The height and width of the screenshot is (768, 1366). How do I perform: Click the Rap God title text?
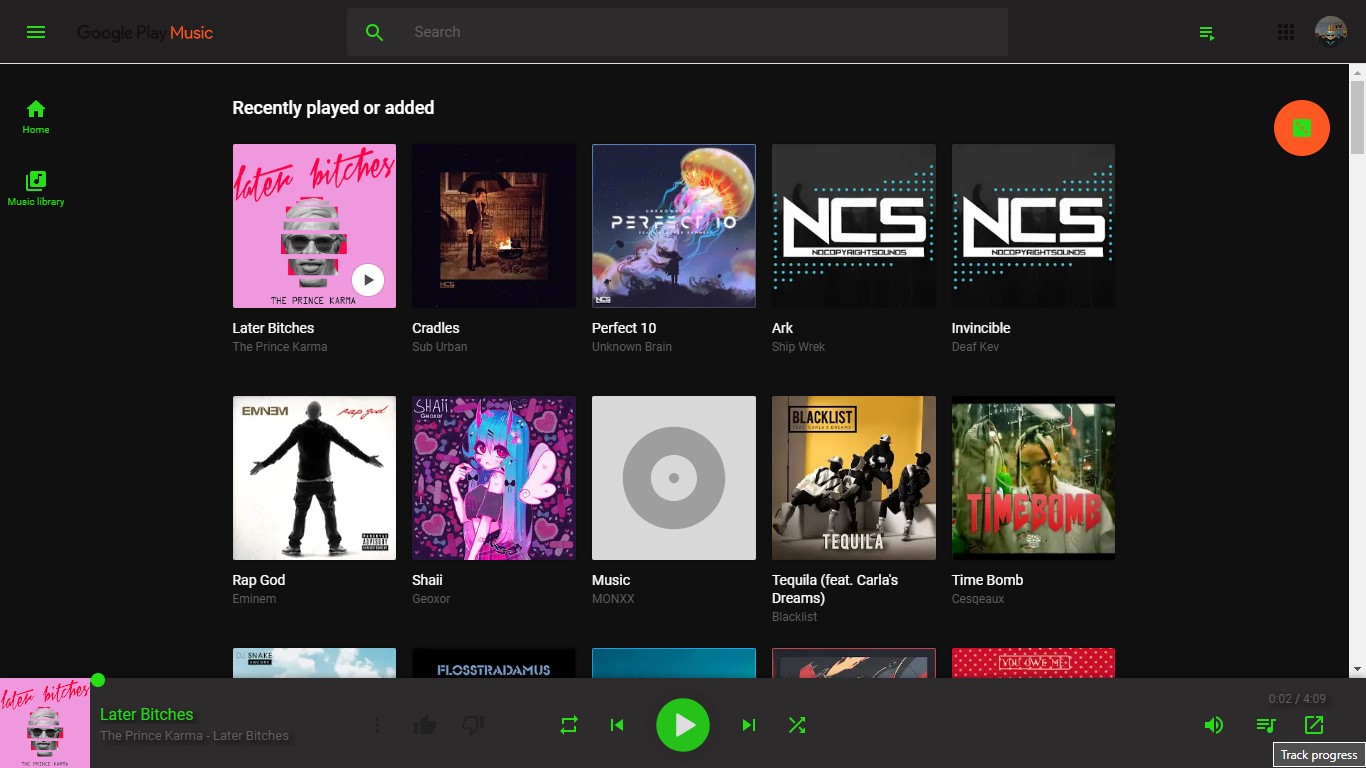259,580
